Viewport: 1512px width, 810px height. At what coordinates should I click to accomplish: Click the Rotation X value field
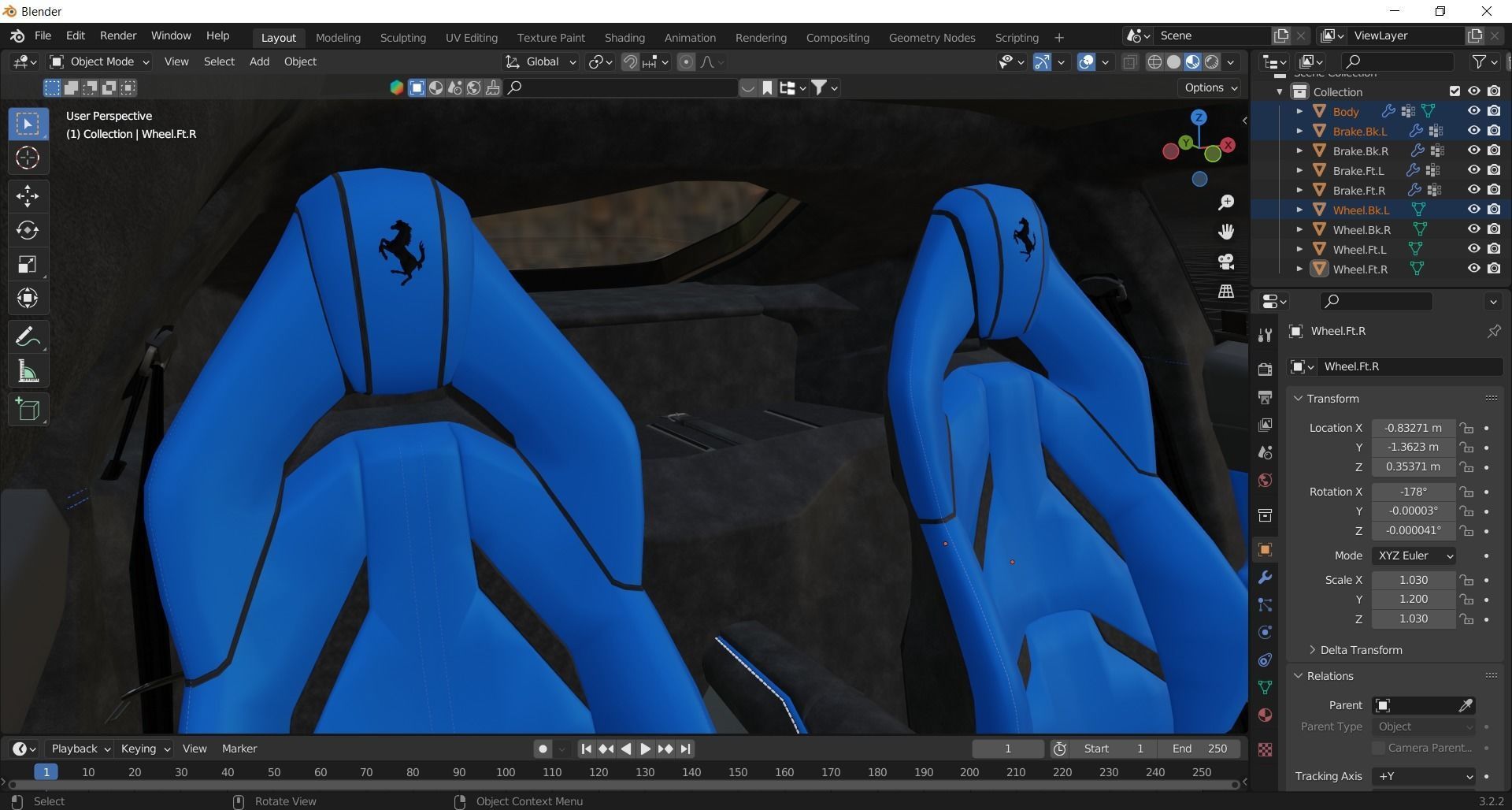pyautogui.click(x=1414, y=492)
